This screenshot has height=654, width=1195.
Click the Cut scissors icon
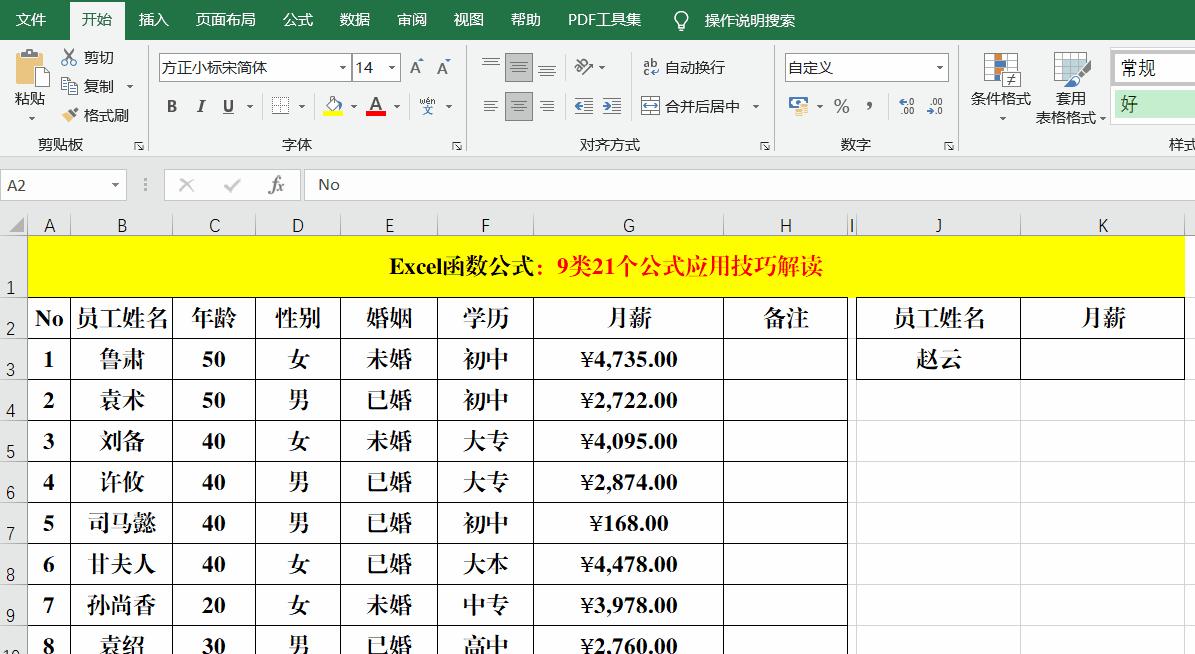tap(69, 57)
